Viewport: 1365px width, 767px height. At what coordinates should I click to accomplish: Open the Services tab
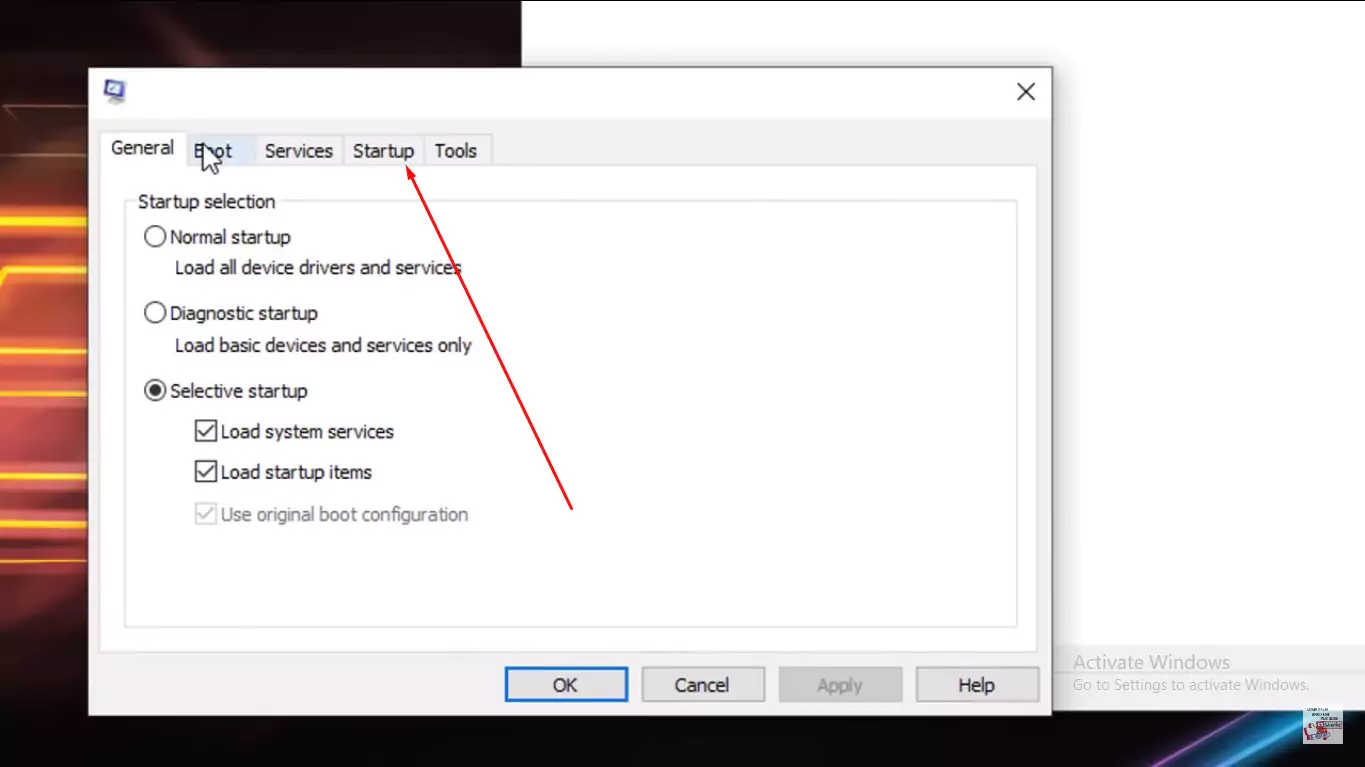pyautogui.click(x=298, y=151)
